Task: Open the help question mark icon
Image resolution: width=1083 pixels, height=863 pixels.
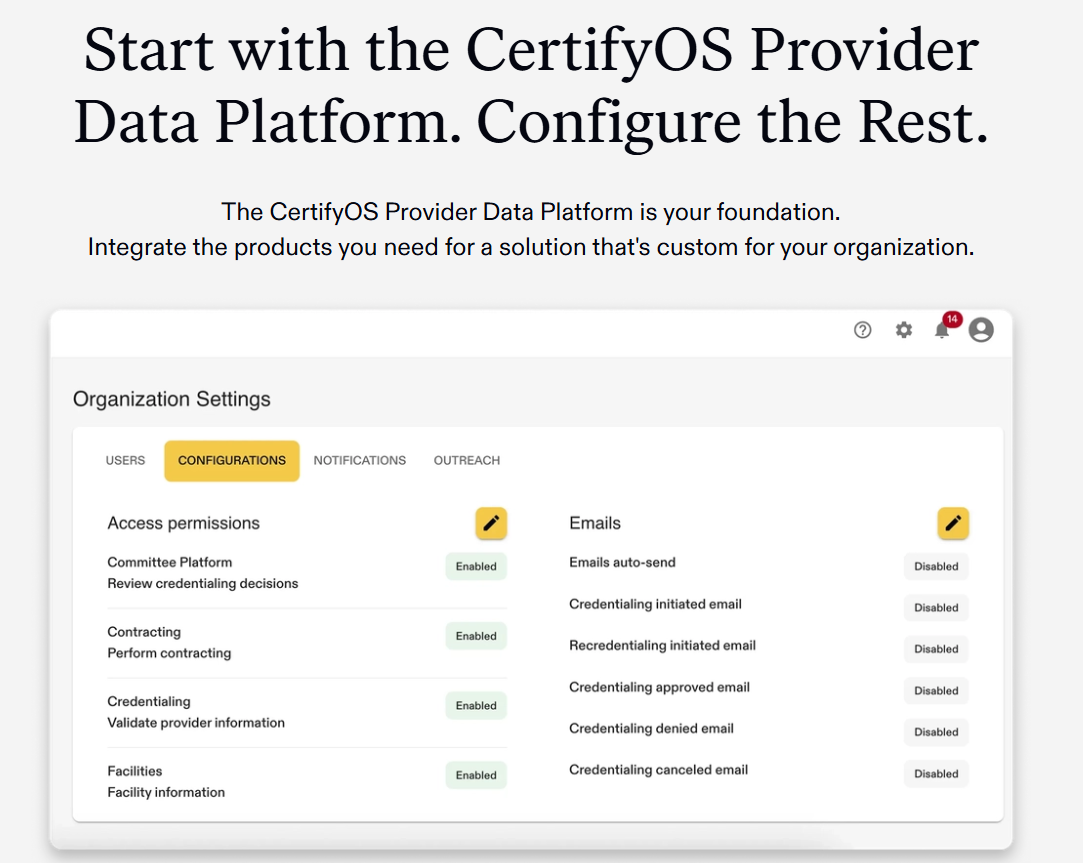Action: 862,330
